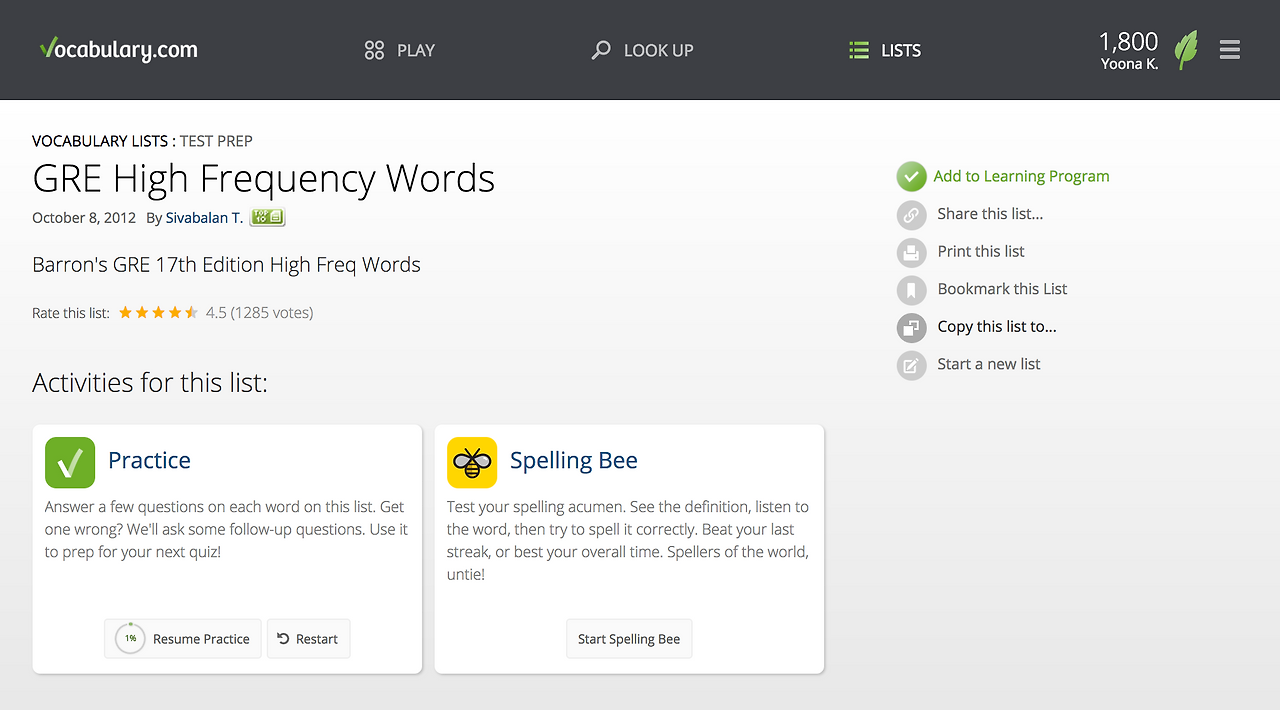
Task: Open the Spelling Bee activity title
Action: [574, 460]
